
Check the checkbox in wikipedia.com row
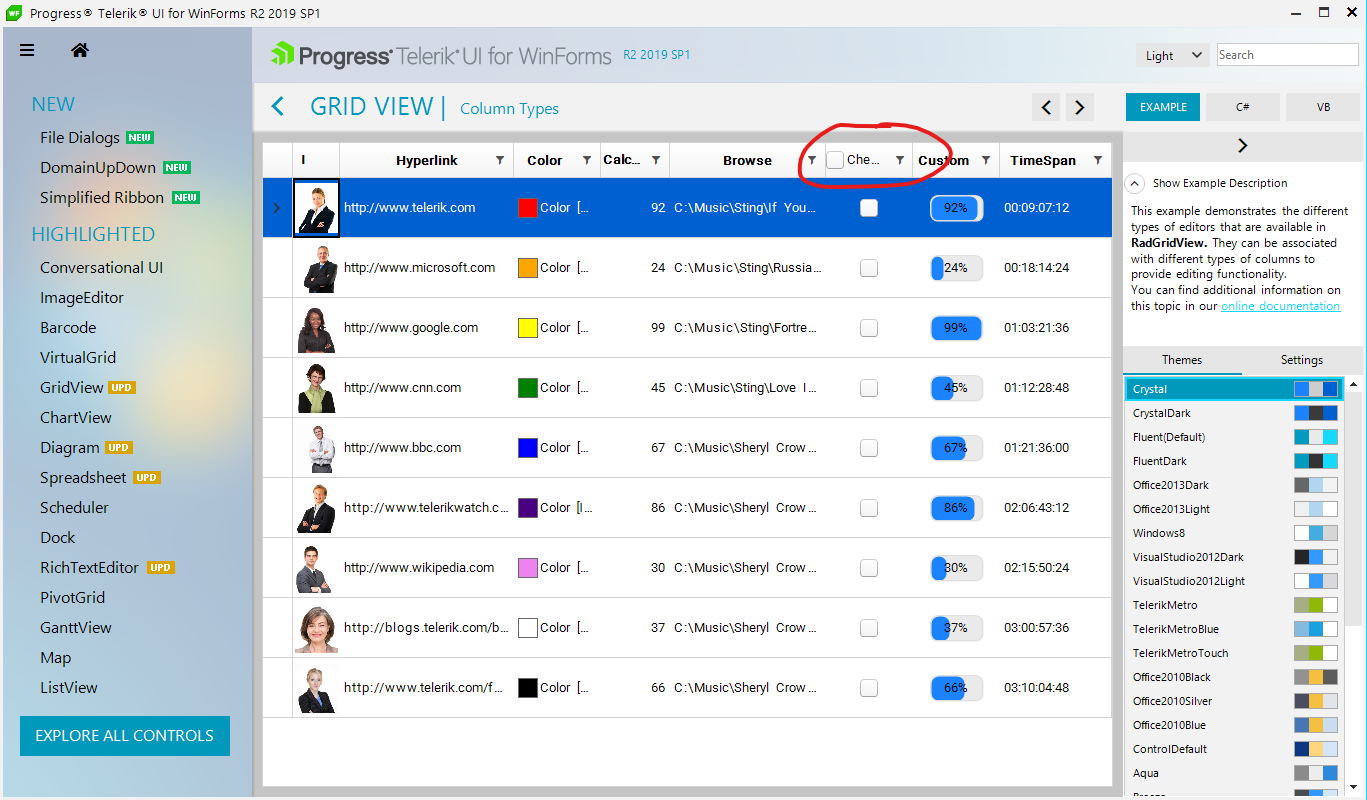[869, 568]
